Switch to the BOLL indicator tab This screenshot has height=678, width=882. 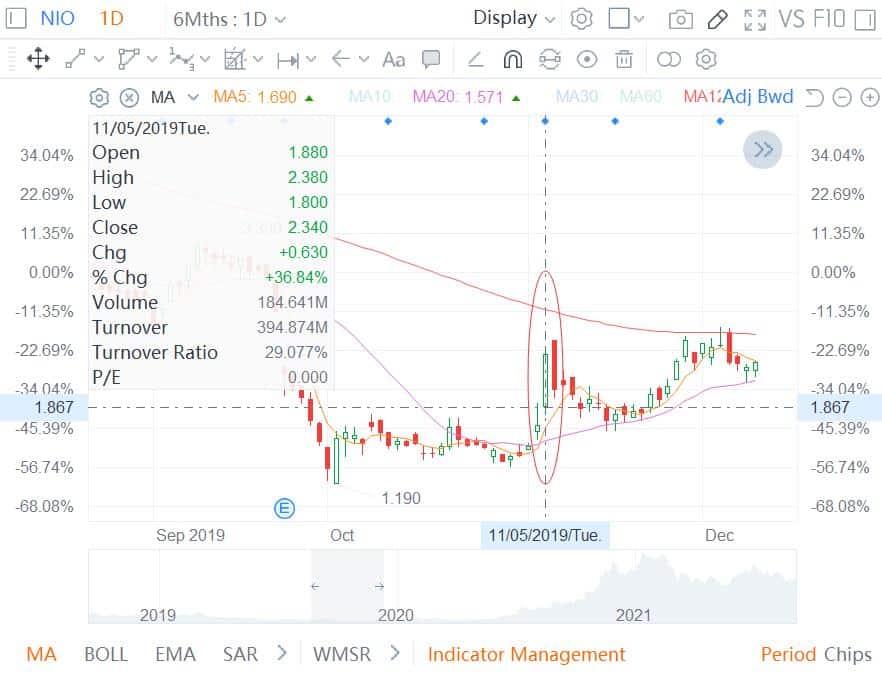click(x=106, y=654)
